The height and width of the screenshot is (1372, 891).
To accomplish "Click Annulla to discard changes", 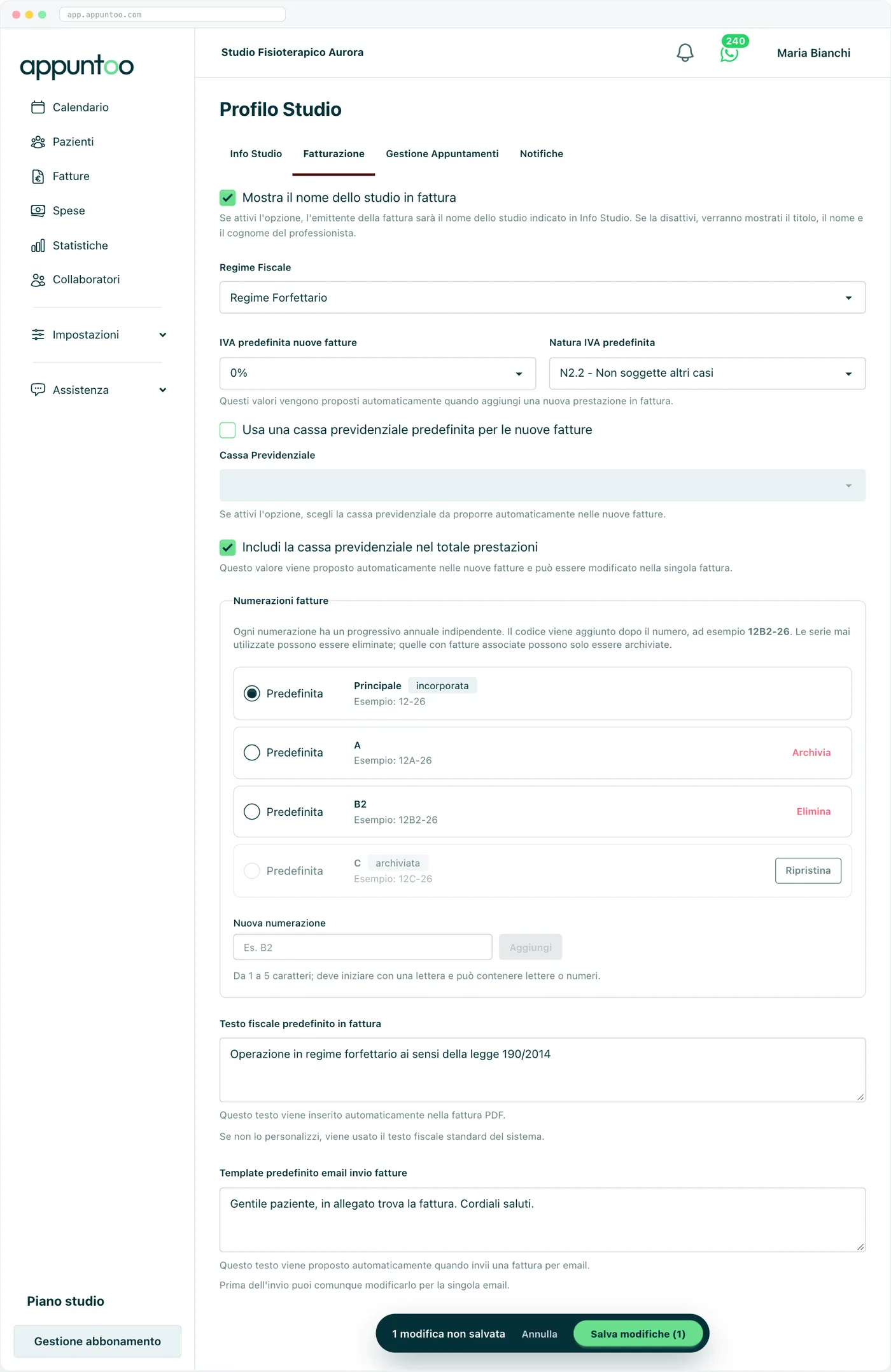I will (540, 1334).
